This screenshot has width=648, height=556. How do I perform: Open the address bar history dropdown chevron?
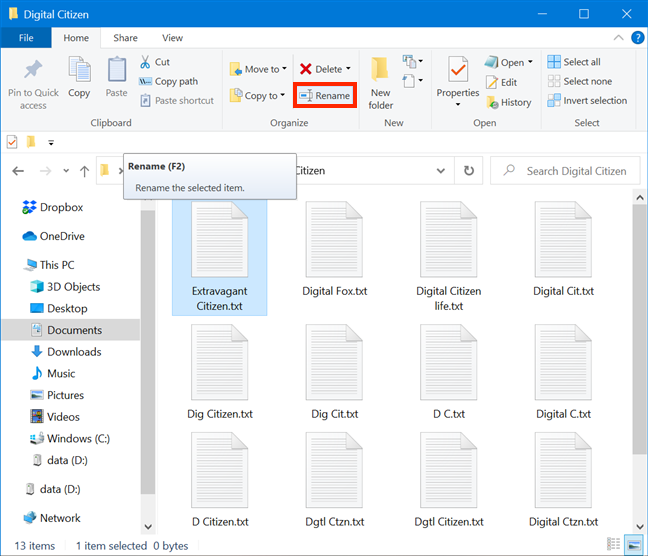[x=441, y=171]
